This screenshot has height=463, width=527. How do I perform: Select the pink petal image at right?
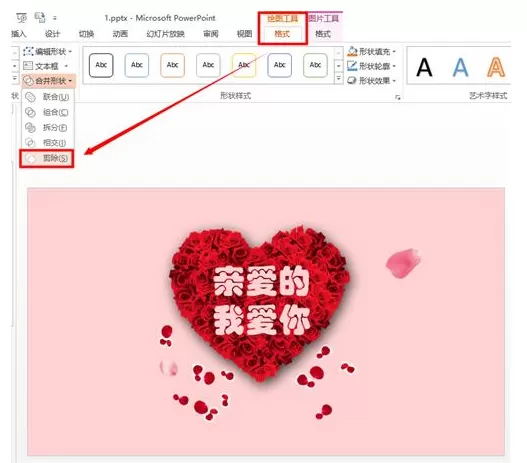tap(403, 263)
